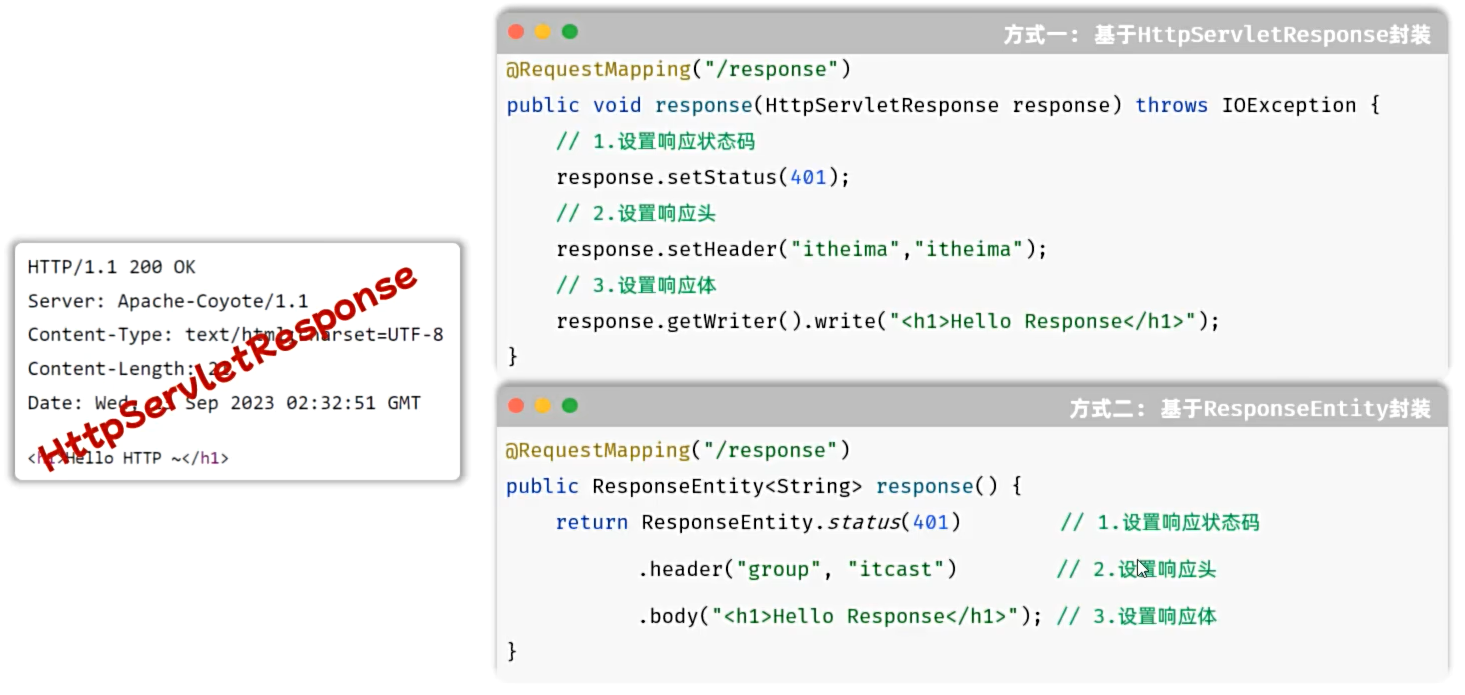Click the yellow dot in the HttpServletResponse code window
Viewport: 1465px width, 695px height.
tap(543, 32)
